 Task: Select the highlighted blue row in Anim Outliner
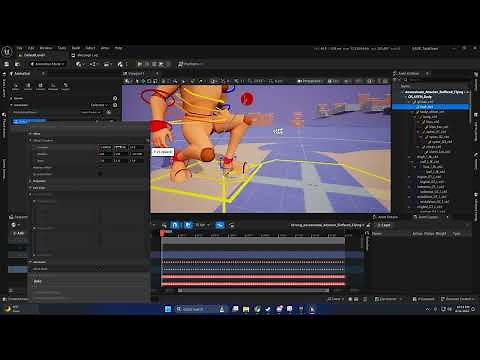[x=431, y=107]
